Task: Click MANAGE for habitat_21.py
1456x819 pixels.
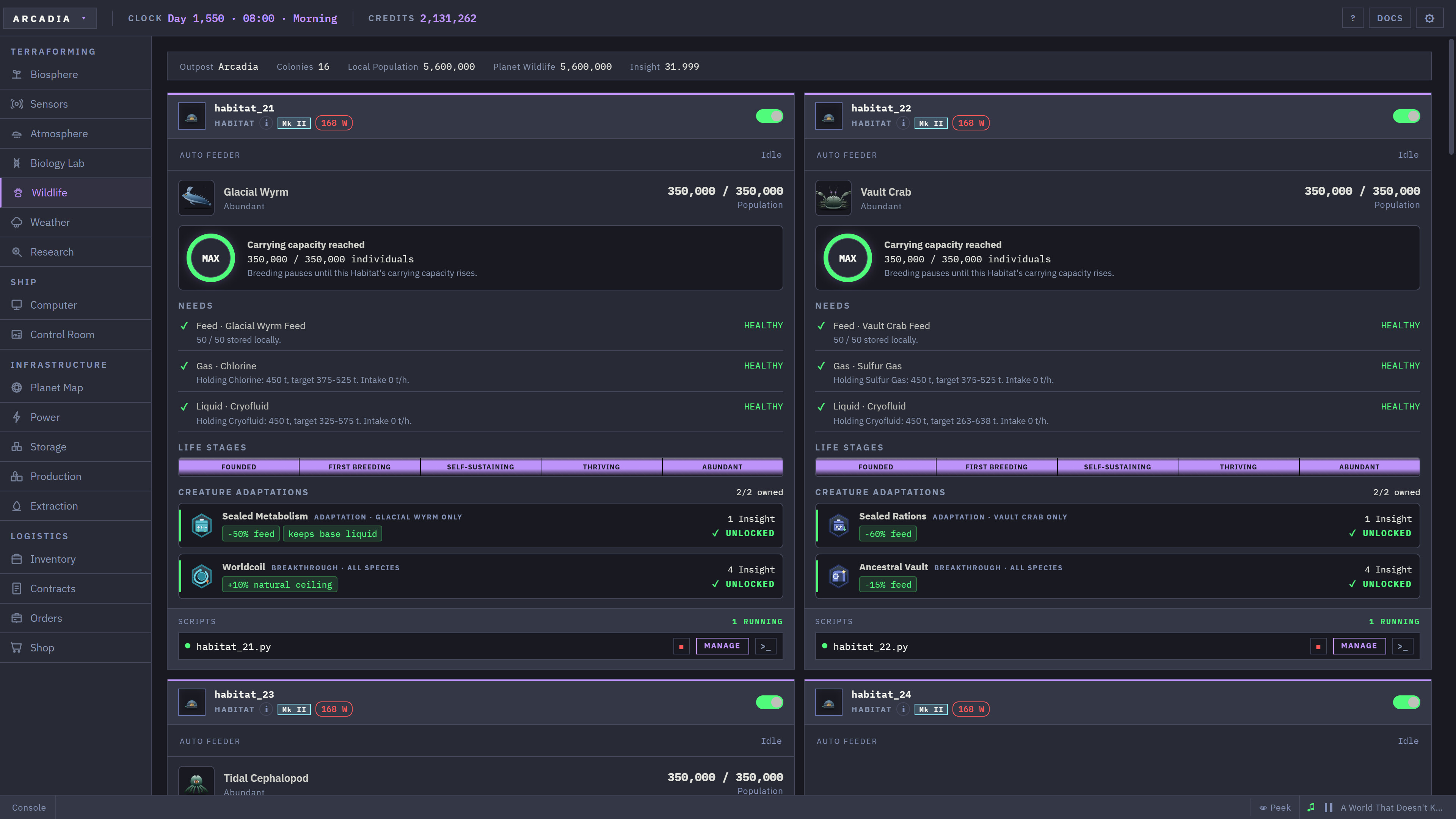Action: (722, 646)
